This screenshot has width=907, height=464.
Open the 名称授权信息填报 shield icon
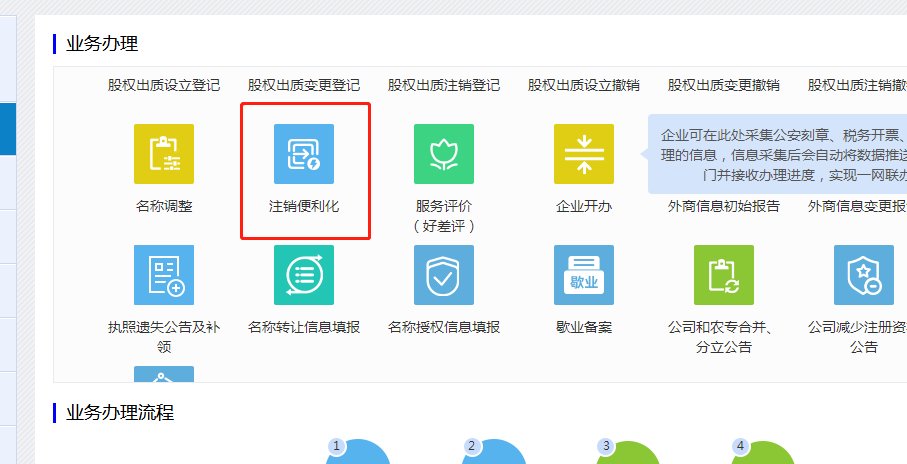click(444, 275)
